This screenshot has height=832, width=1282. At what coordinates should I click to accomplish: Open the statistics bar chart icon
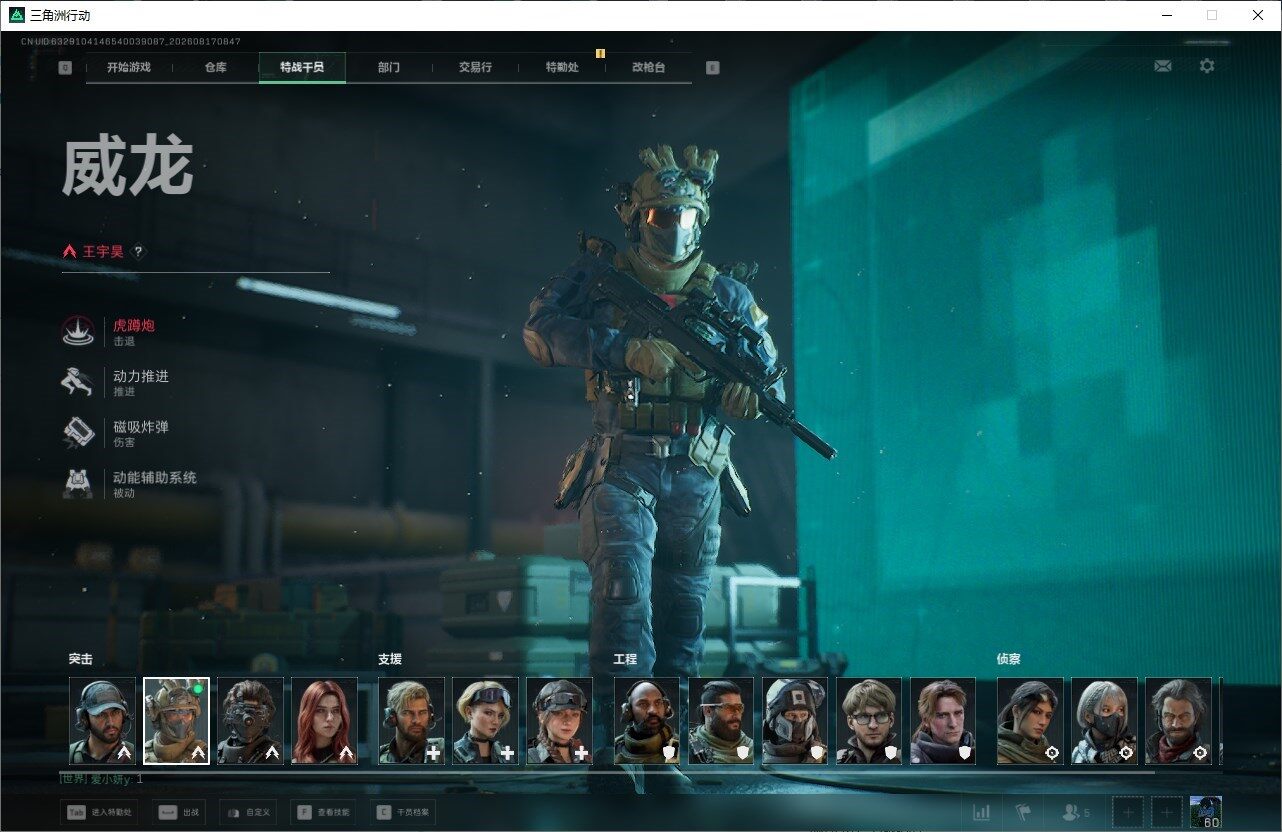982,812
